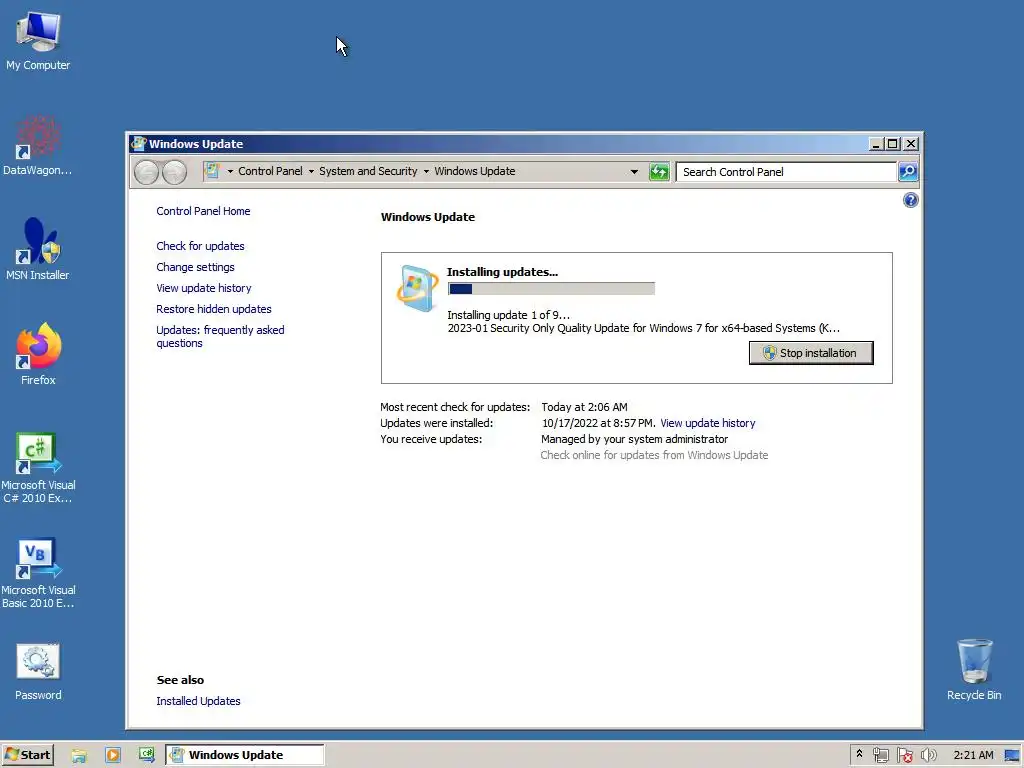Click the third quick launch taskbar icon
The image size is (1024, 768).
pos(147,755)
